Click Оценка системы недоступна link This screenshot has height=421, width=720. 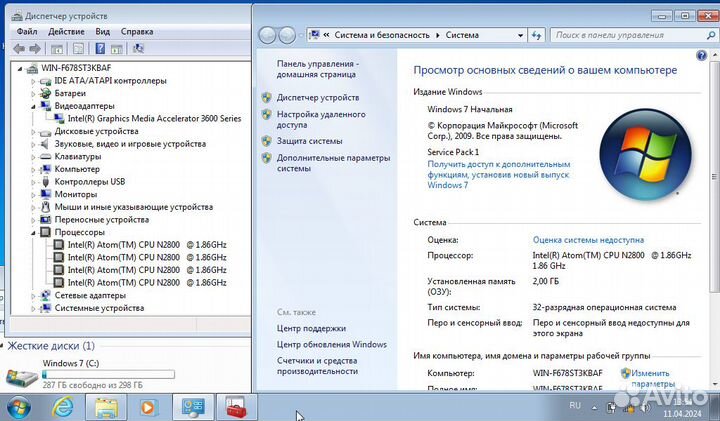coord(588,240)
